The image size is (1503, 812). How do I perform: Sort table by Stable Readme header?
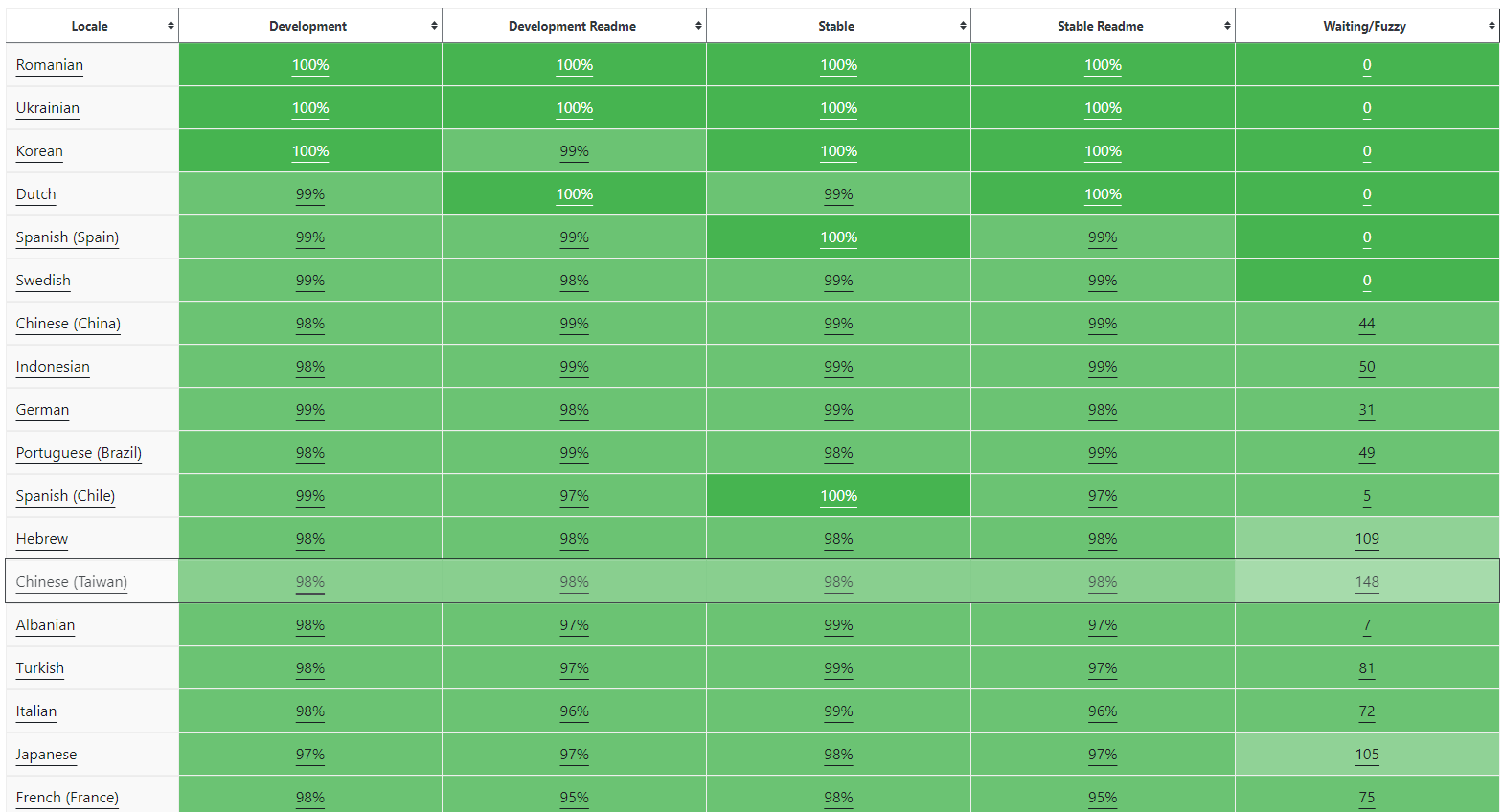tap(1103, 26)
